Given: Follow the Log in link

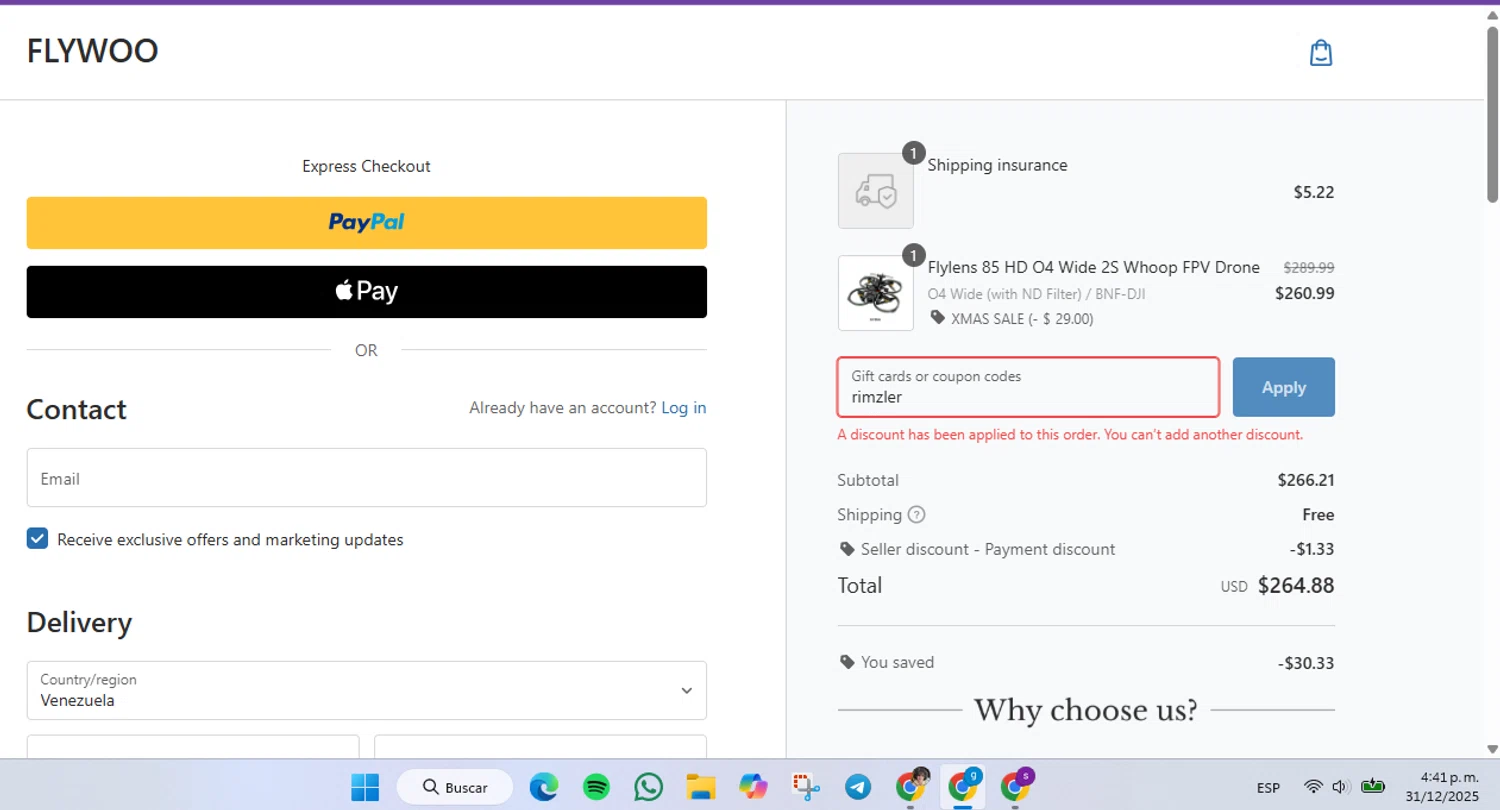Looking at the screenshot, I should coord(684,408).
